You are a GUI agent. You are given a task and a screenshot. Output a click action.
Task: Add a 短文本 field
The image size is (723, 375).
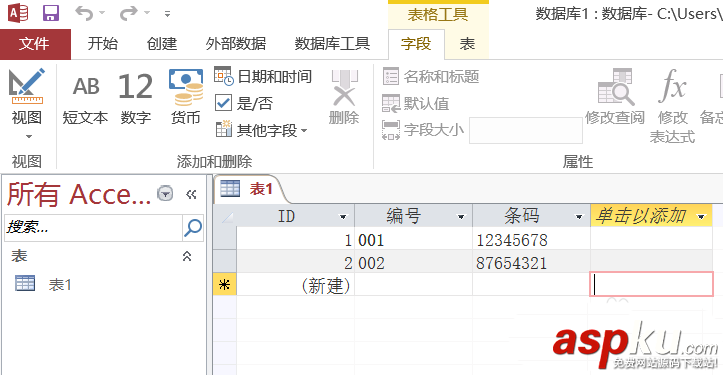pos(85,99)
